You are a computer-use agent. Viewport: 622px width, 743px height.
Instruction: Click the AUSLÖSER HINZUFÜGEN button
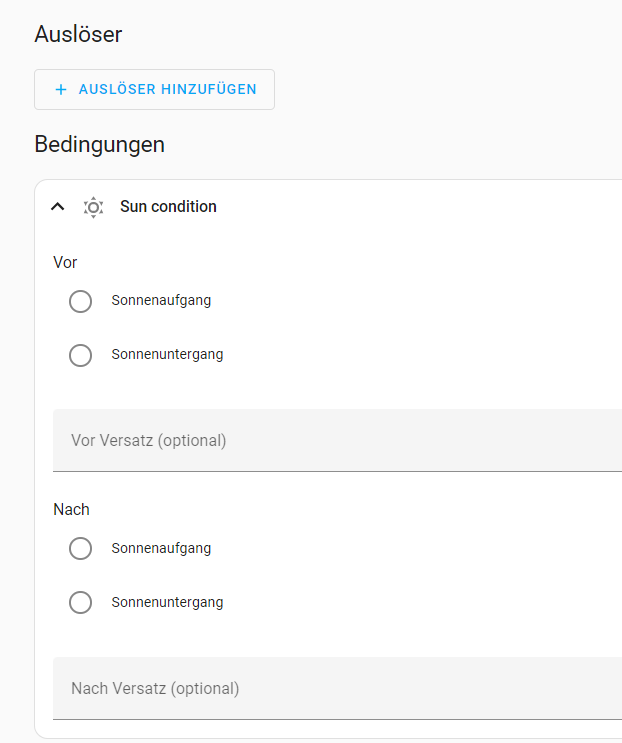coord(154,90)
